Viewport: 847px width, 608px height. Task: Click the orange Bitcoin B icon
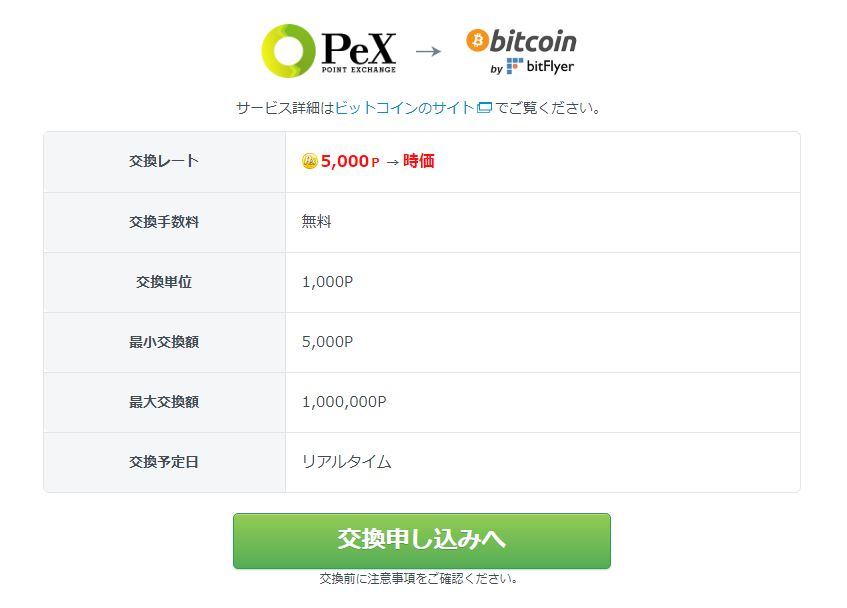point(477,40)
